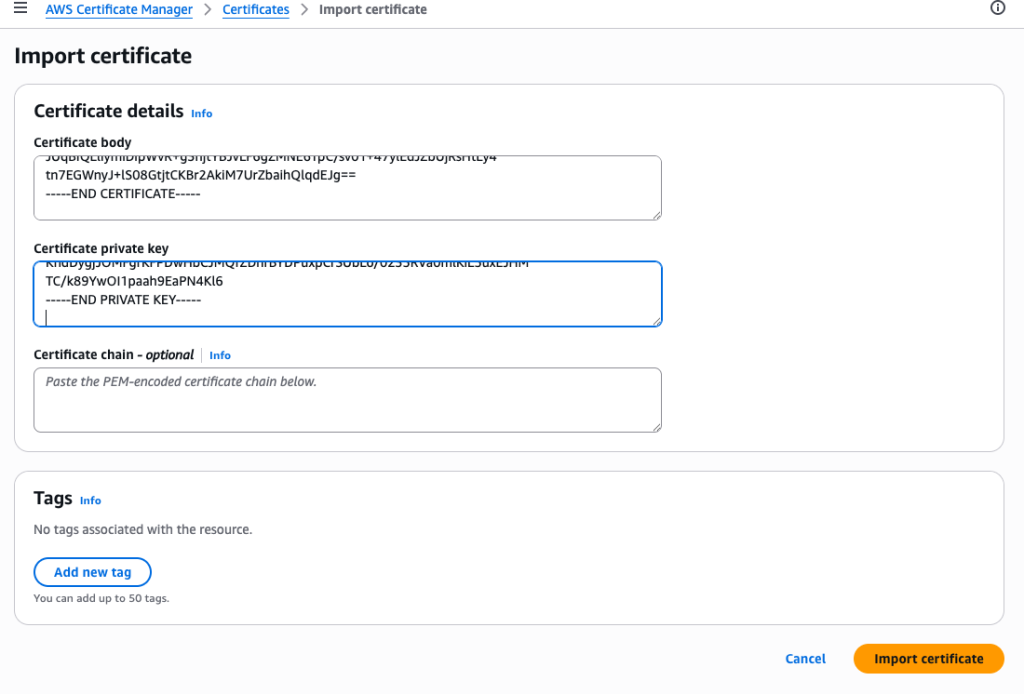Open Info beside Certificate chain label
1024x694 pixels.
[219, 355]
